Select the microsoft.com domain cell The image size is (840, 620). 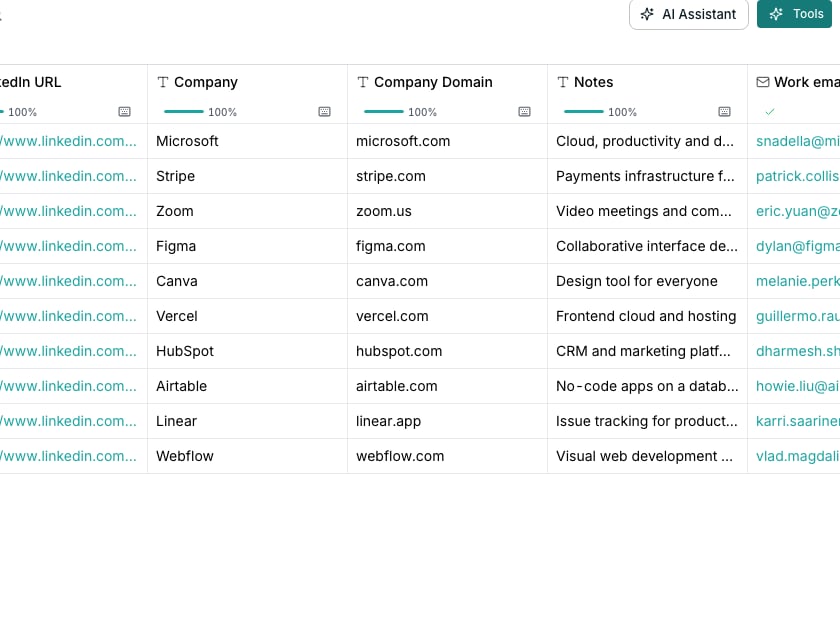click(x=447, y=141)
